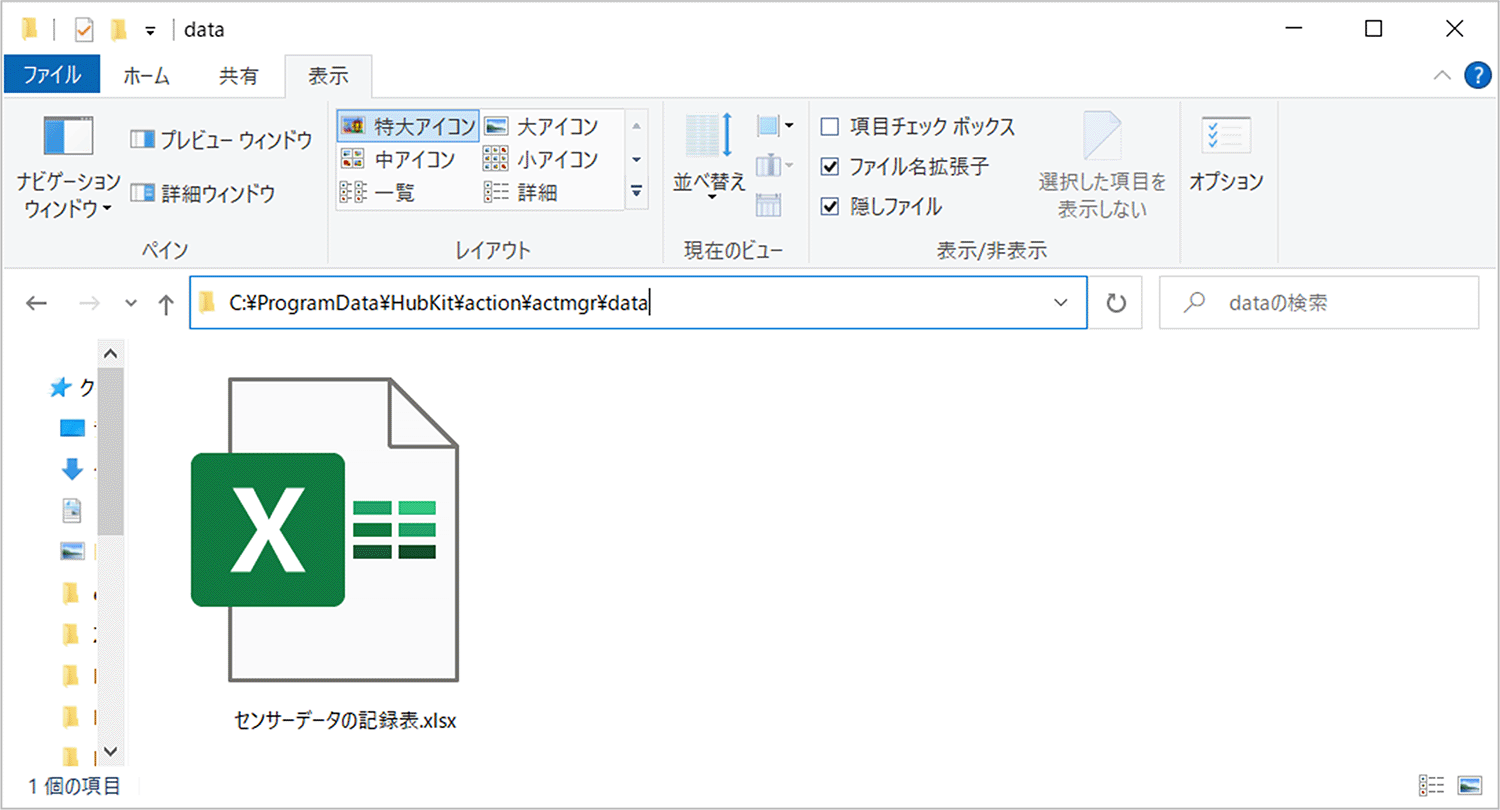Switch layout to 一覧 list view

point(378,193)
